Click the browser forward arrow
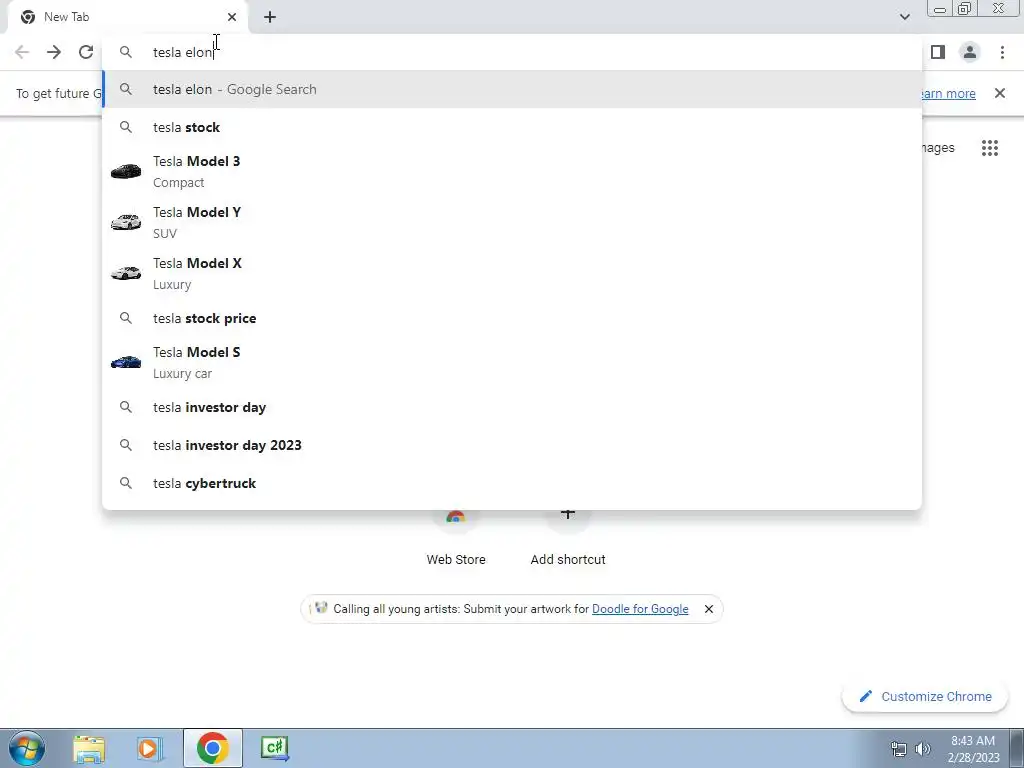Screen dimensions: 1024x768 54,52
